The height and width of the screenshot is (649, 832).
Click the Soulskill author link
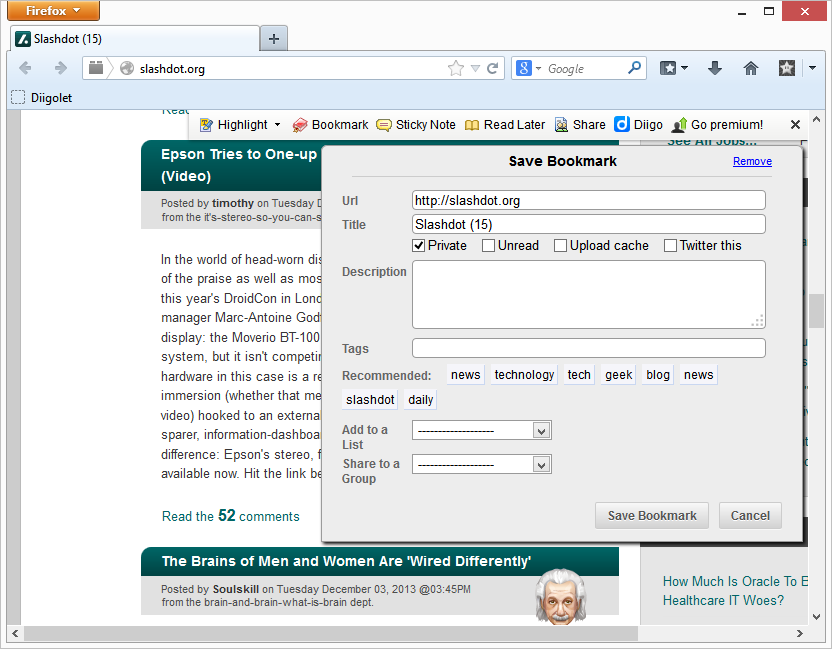(236, 589)
